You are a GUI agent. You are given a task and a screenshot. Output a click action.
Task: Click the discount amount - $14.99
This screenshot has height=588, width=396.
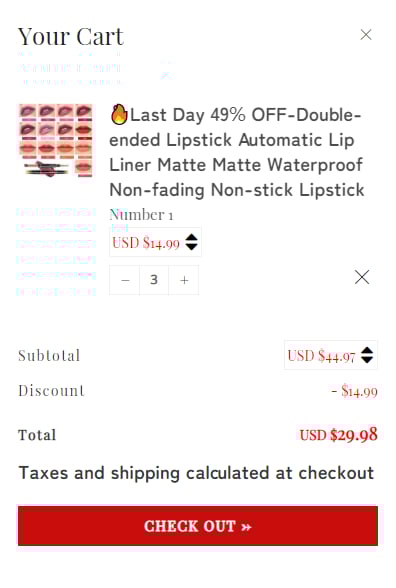tap(354, 392)
